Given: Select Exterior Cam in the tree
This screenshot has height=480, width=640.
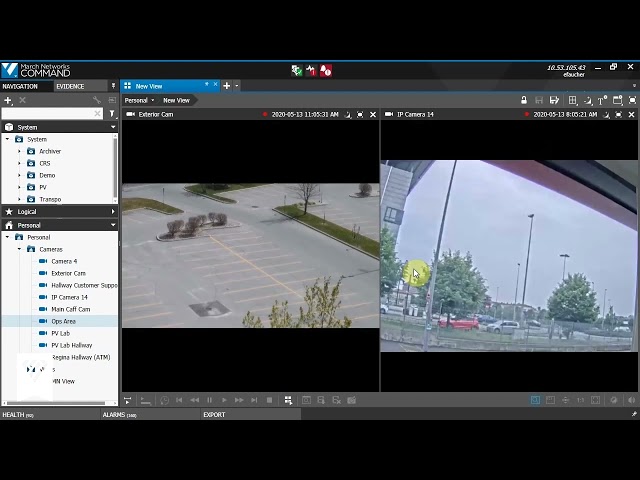Looking at the screenshot, I should (68, 273).
